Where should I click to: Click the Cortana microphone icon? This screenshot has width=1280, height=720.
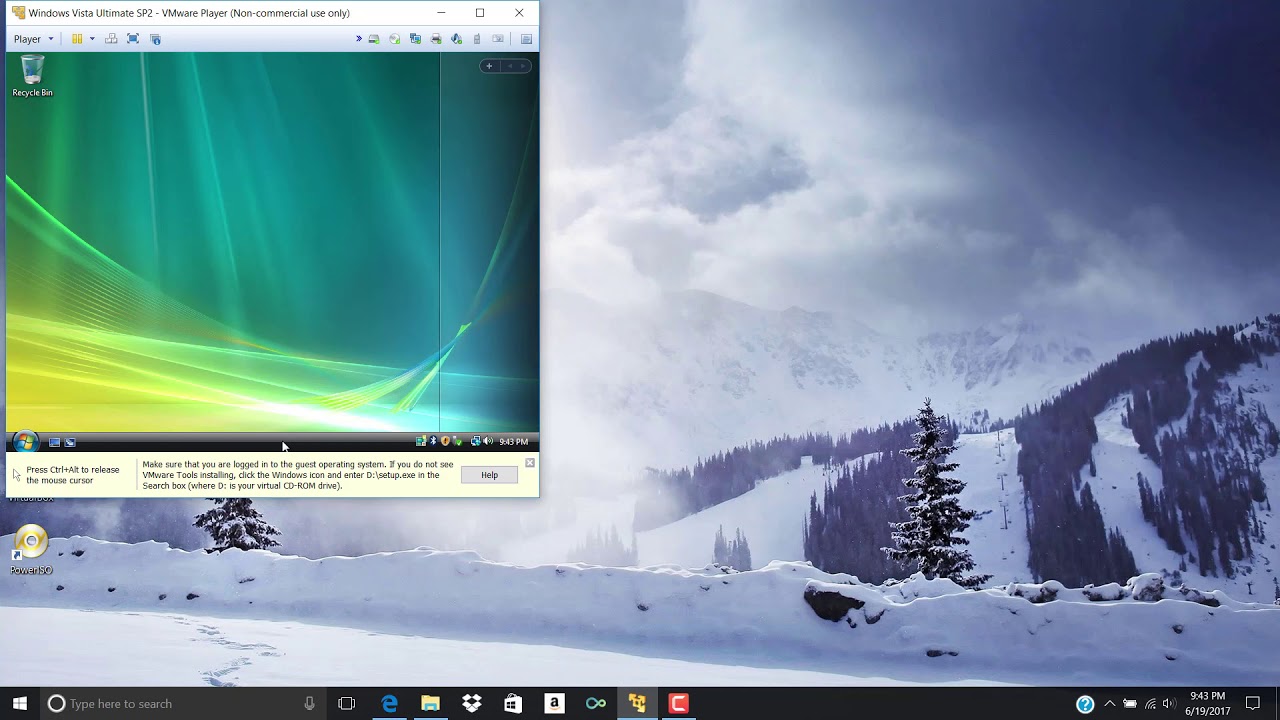point(310,703)
